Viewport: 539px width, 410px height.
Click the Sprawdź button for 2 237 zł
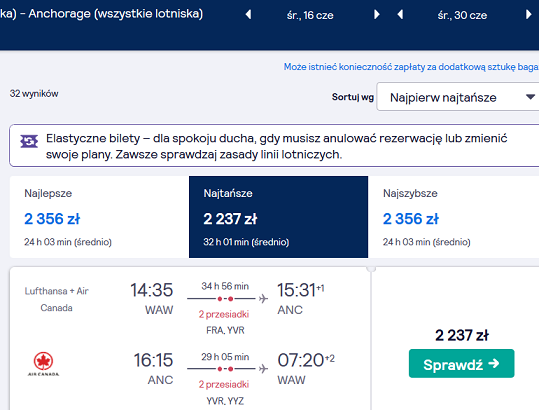pyautogui.click(x=461, y=364)
